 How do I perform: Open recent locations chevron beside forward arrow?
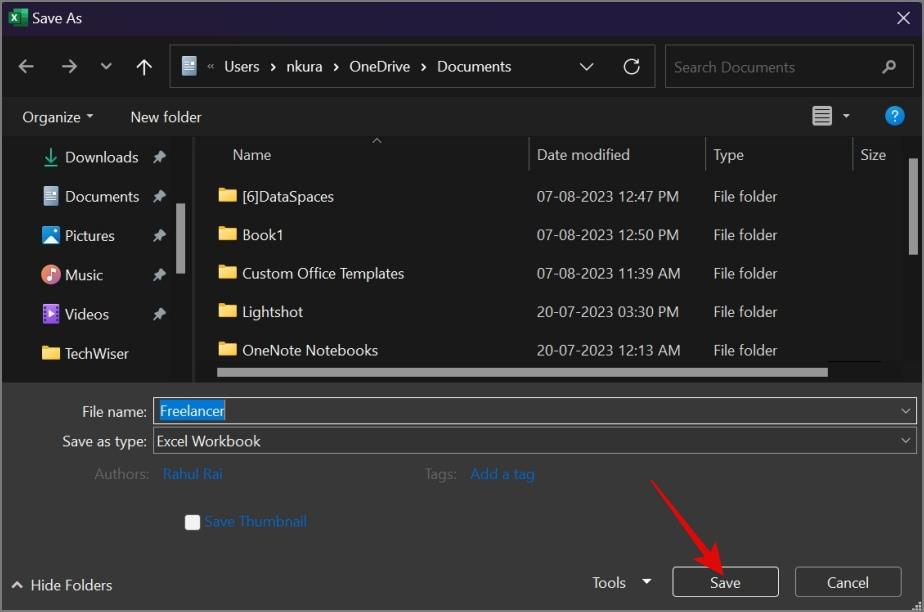[x=106, y=66]
